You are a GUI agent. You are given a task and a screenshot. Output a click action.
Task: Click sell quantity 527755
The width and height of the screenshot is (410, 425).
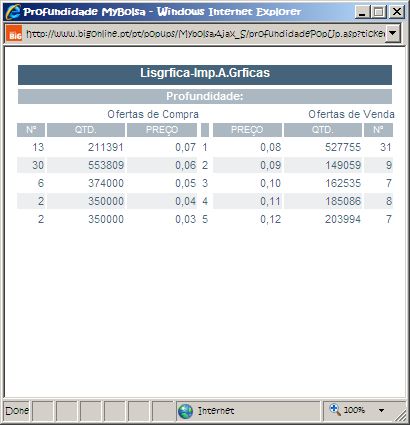[x=343, y=147]
